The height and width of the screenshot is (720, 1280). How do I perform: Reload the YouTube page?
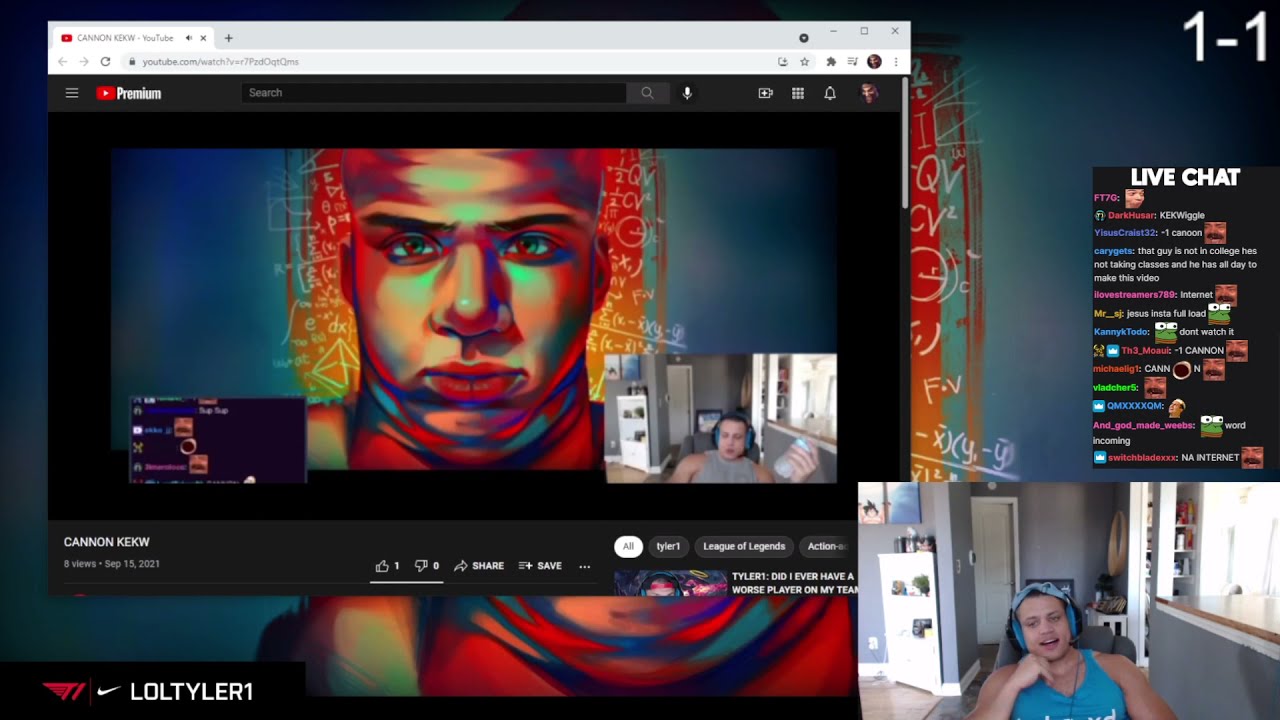click(x=105, y=61)
